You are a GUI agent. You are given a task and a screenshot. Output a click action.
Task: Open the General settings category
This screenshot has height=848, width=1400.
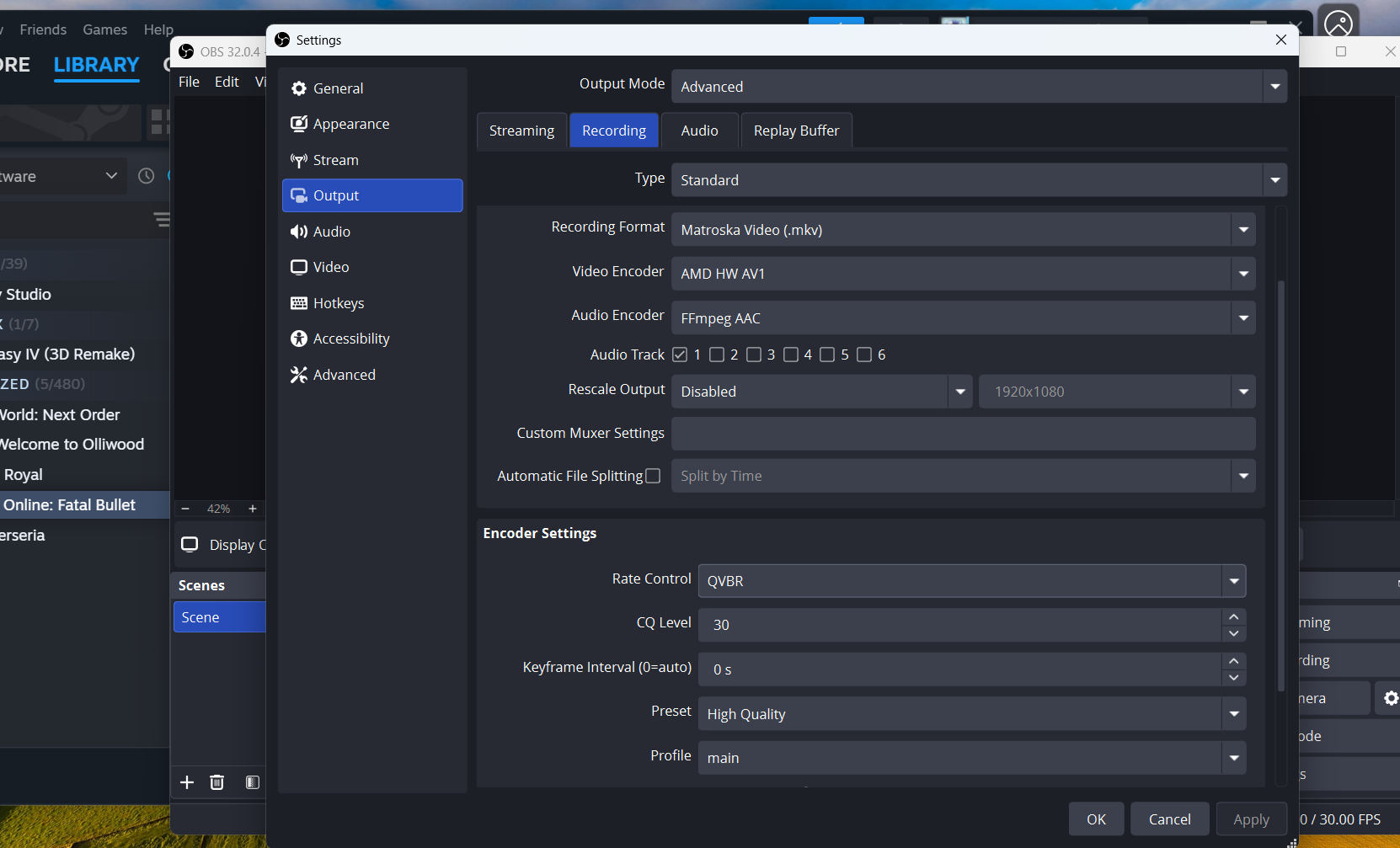point(338,88)
